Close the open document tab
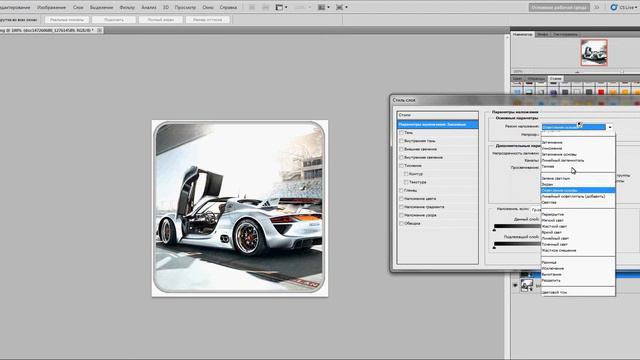 click(99, 30)
